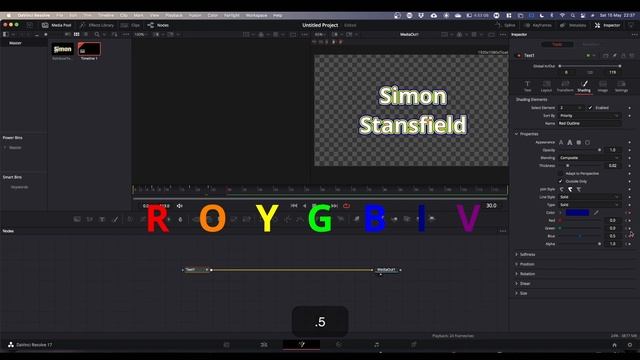The width and height of the screenshot is (640, 360).
Task: Choose the first Join Style icon
Action: click(x=561, y=189)
